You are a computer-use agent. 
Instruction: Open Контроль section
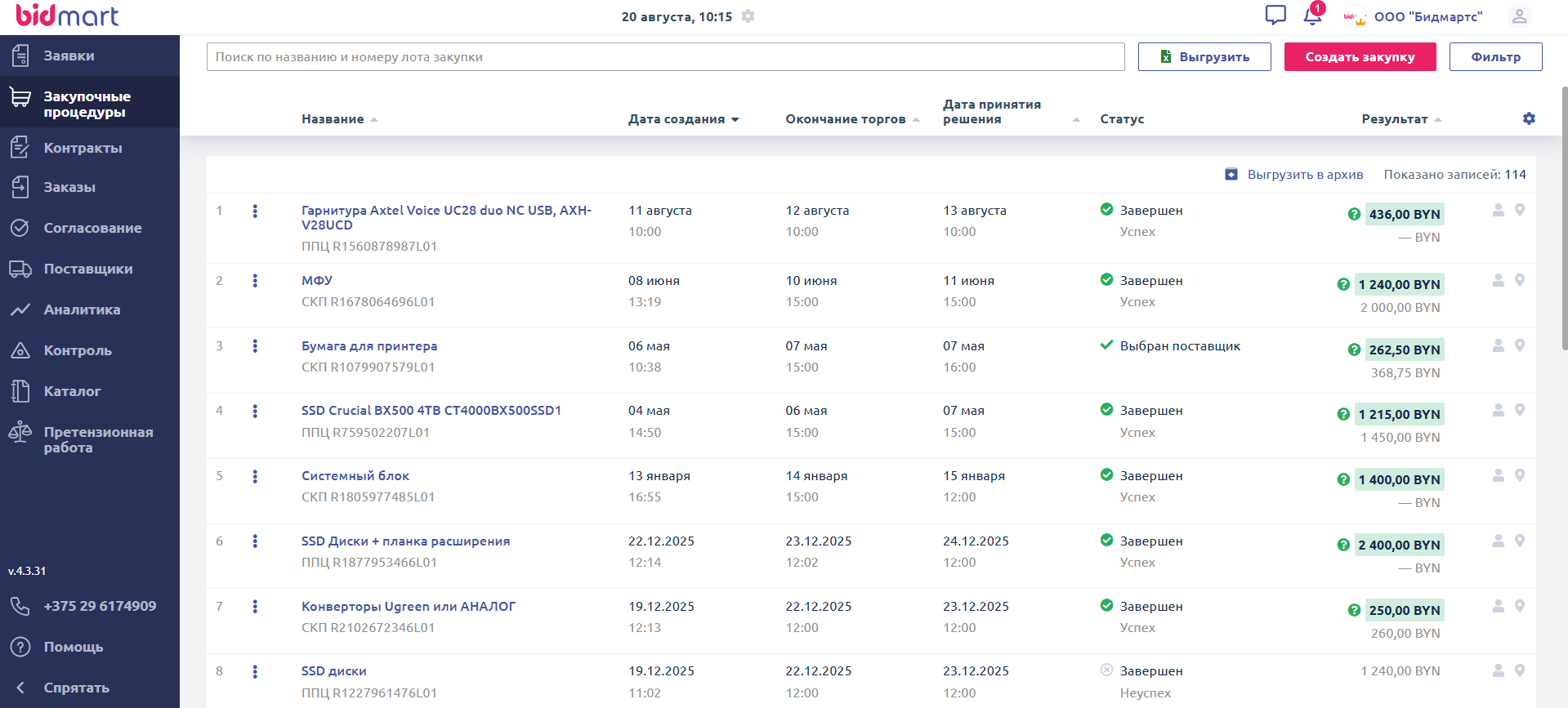90,350
